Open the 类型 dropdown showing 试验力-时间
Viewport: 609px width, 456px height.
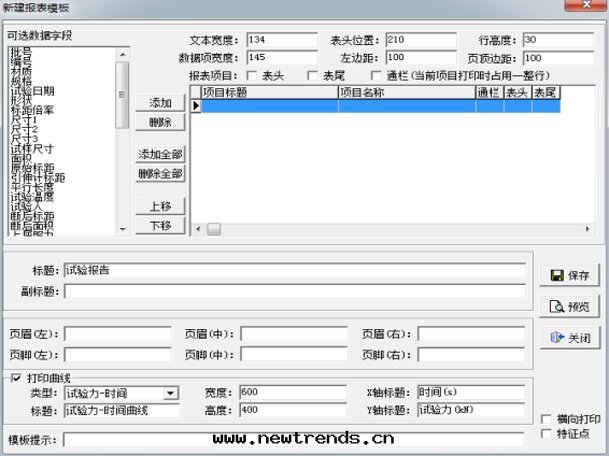170,393
